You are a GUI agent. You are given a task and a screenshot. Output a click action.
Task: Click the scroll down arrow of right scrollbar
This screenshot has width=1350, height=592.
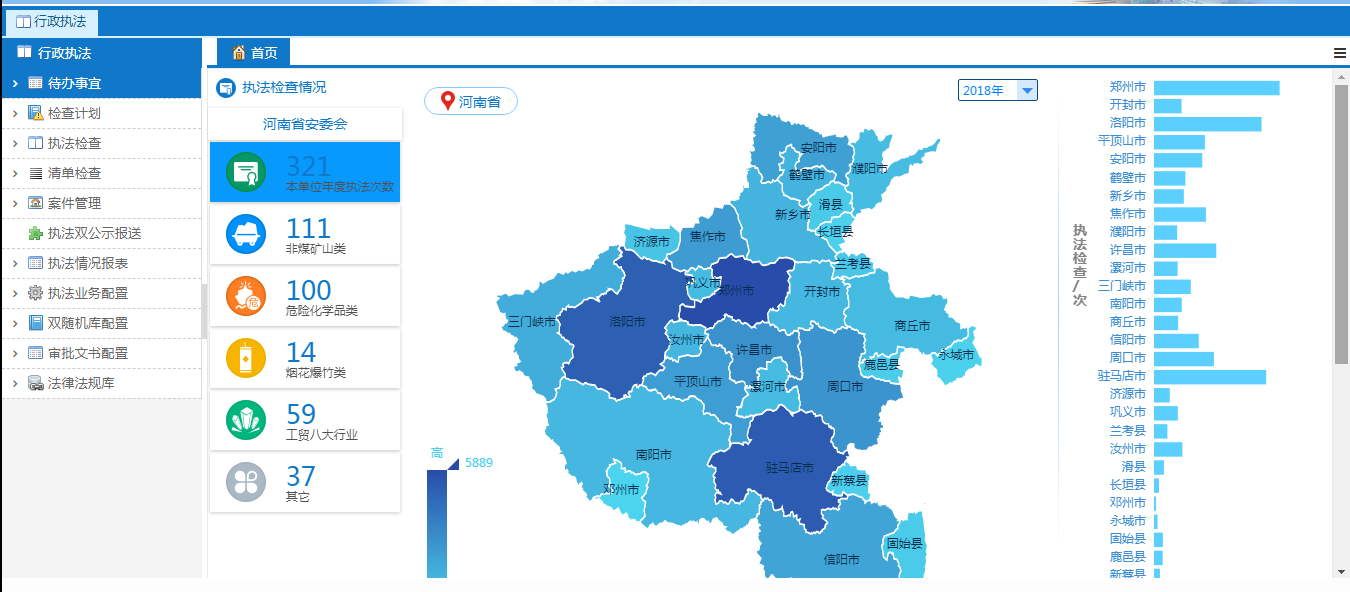(x=1341, y=572)
